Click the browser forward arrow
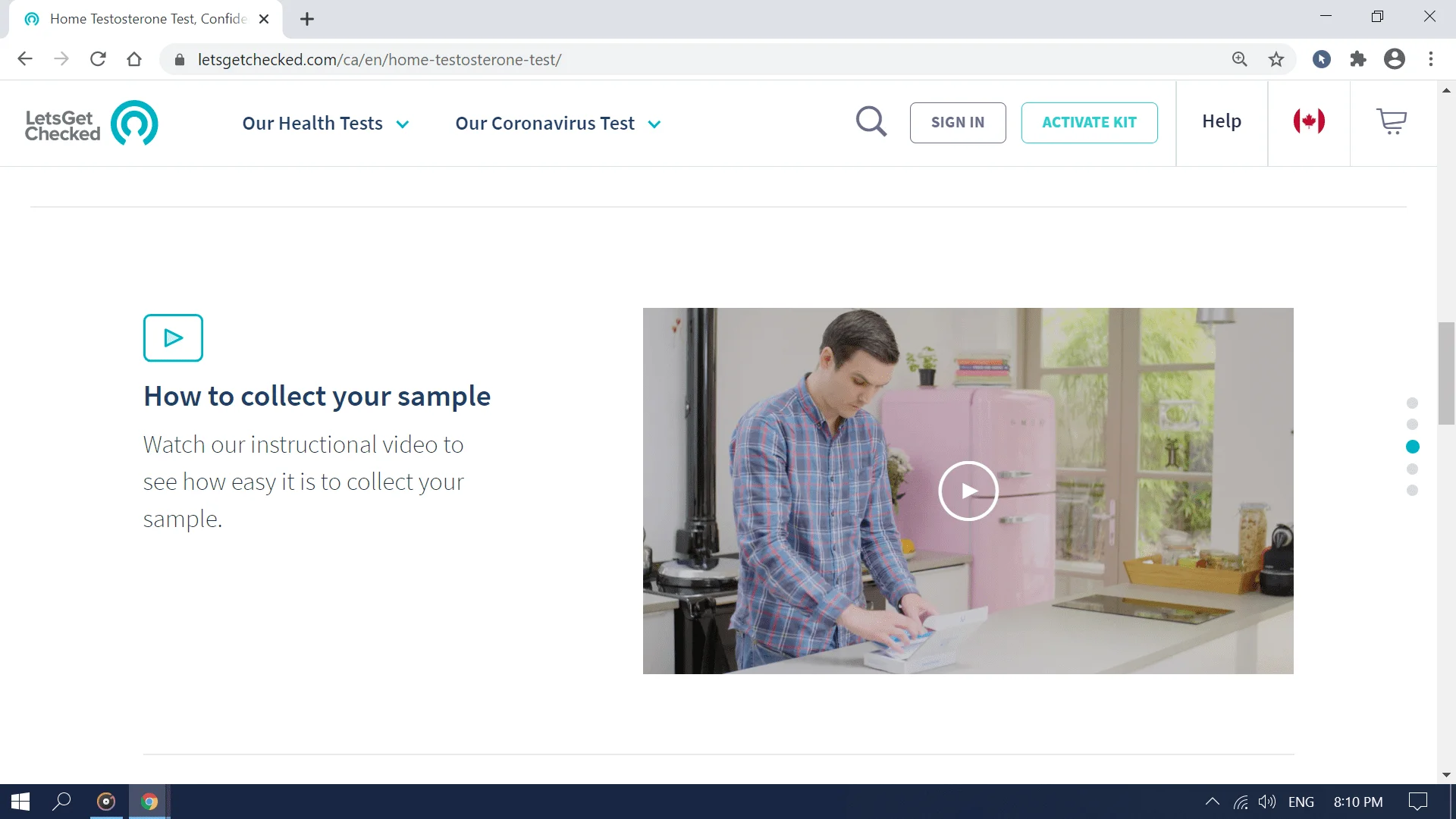 pyautogui.click(x=61, y=59)
